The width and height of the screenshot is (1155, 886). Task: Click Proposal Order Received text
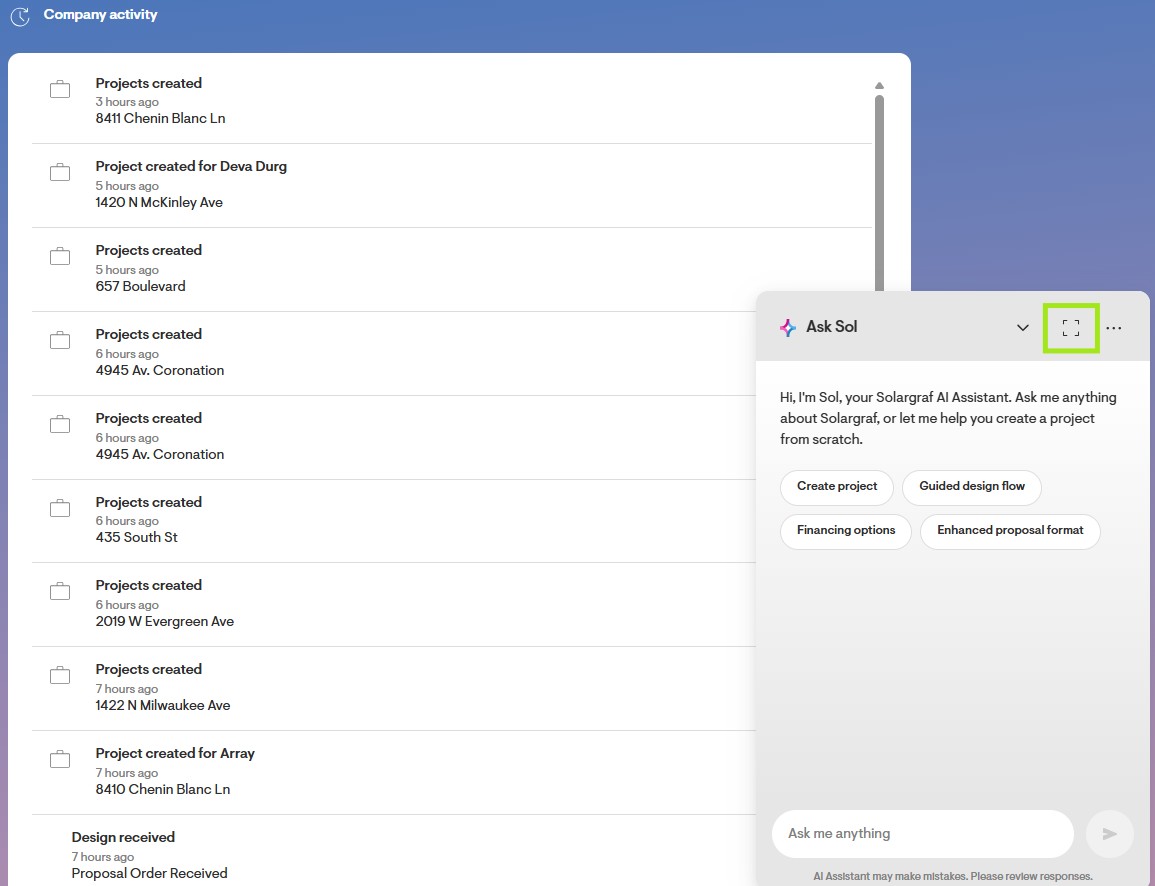pos(150,873)
